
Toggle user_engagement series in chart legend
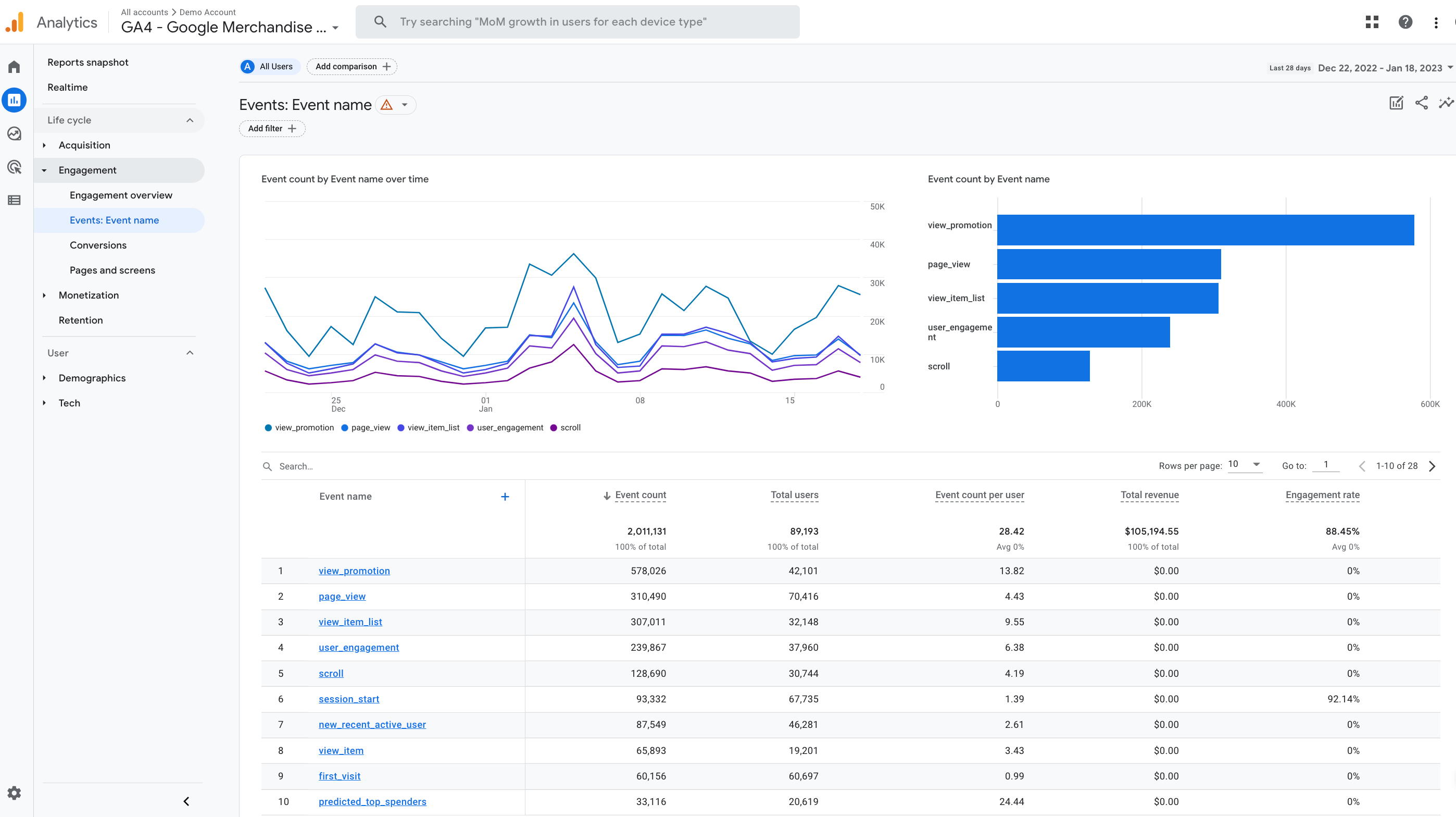coord(505,427)
